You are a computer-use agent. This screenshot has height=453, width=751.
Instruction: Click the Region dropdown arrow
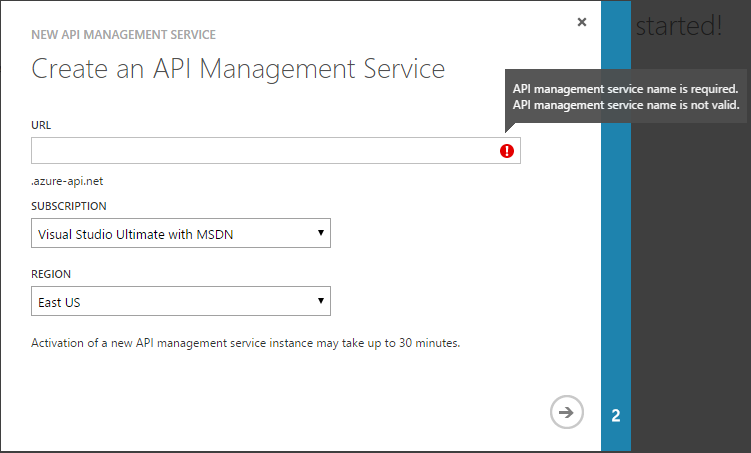321,301
